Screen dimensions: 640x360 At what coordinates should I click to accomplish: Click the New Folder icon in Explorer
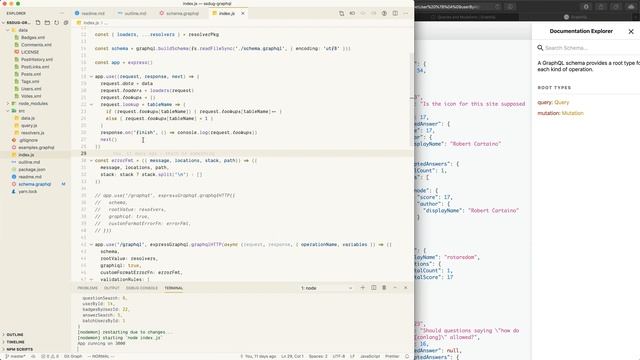[47, 23]
